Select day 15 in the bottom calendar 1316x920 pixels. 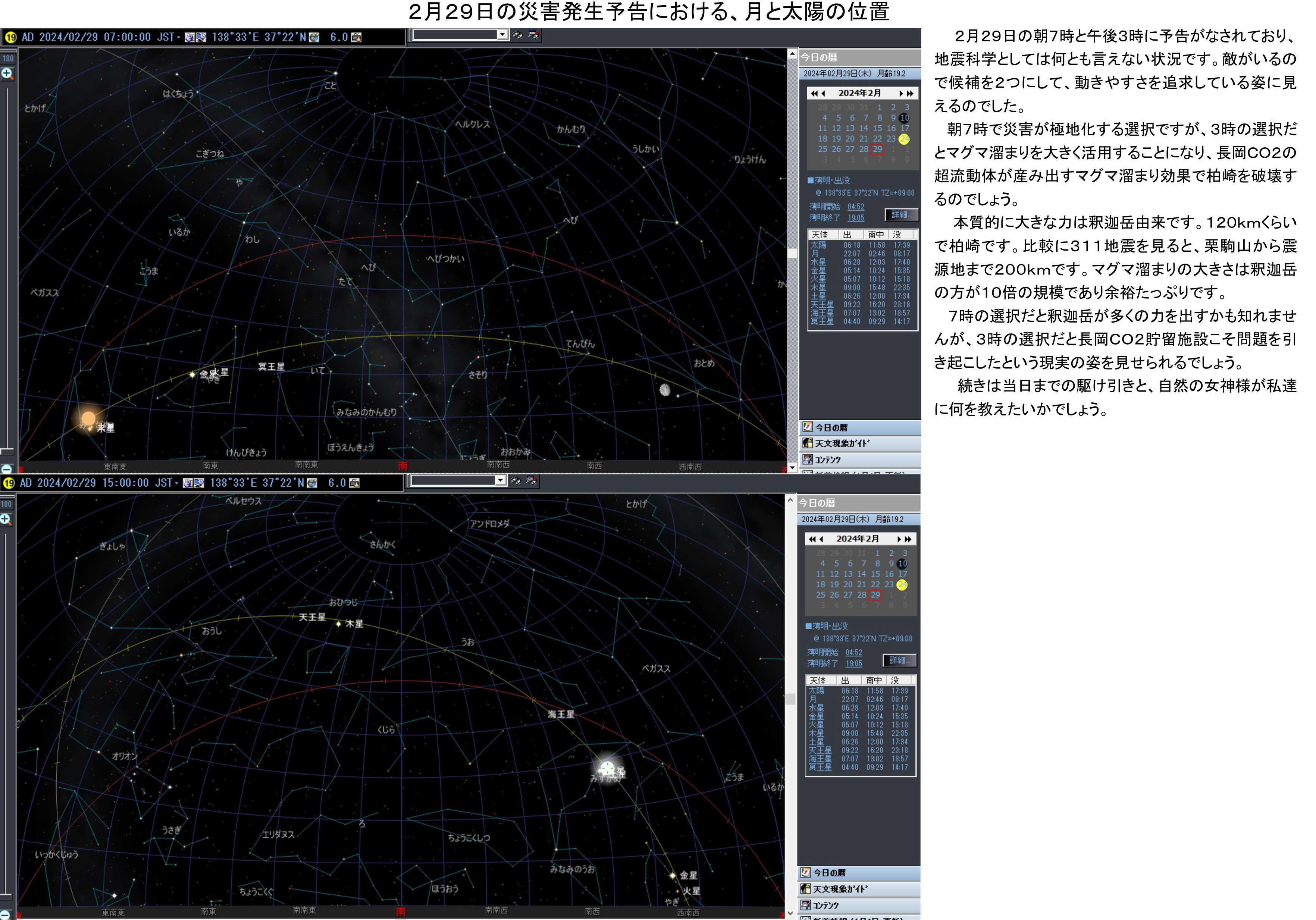(875, 574)
